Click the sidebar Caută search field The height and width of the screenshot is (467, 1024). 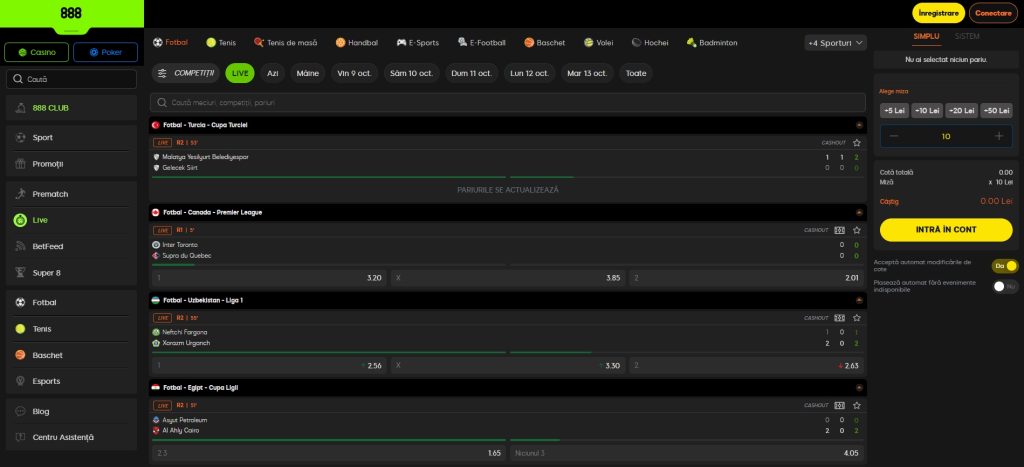pyautogui.click(x=72, y=79)
